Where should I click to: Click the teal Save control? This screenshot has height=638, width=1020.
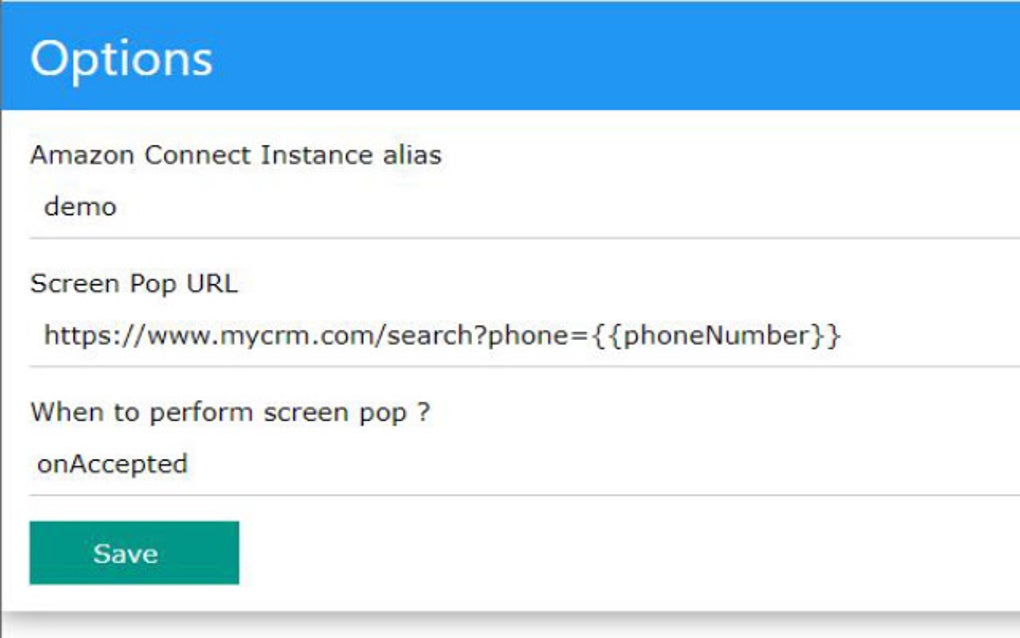134,552
